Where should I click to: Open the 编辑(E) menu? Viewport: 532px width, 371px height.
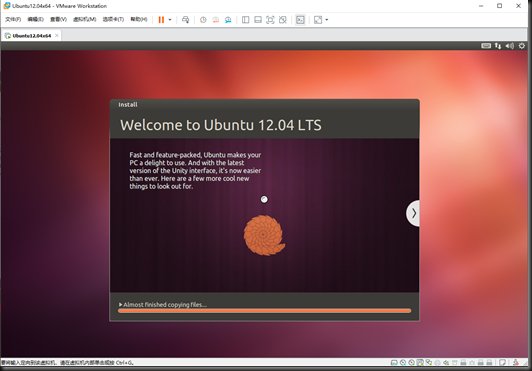35,19
